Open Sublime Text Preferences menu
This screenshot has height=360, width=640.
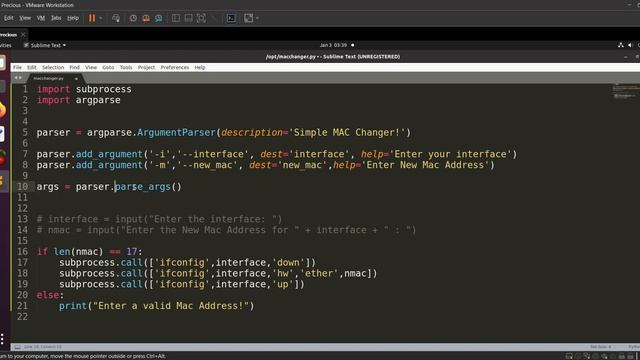coord(175,67)
